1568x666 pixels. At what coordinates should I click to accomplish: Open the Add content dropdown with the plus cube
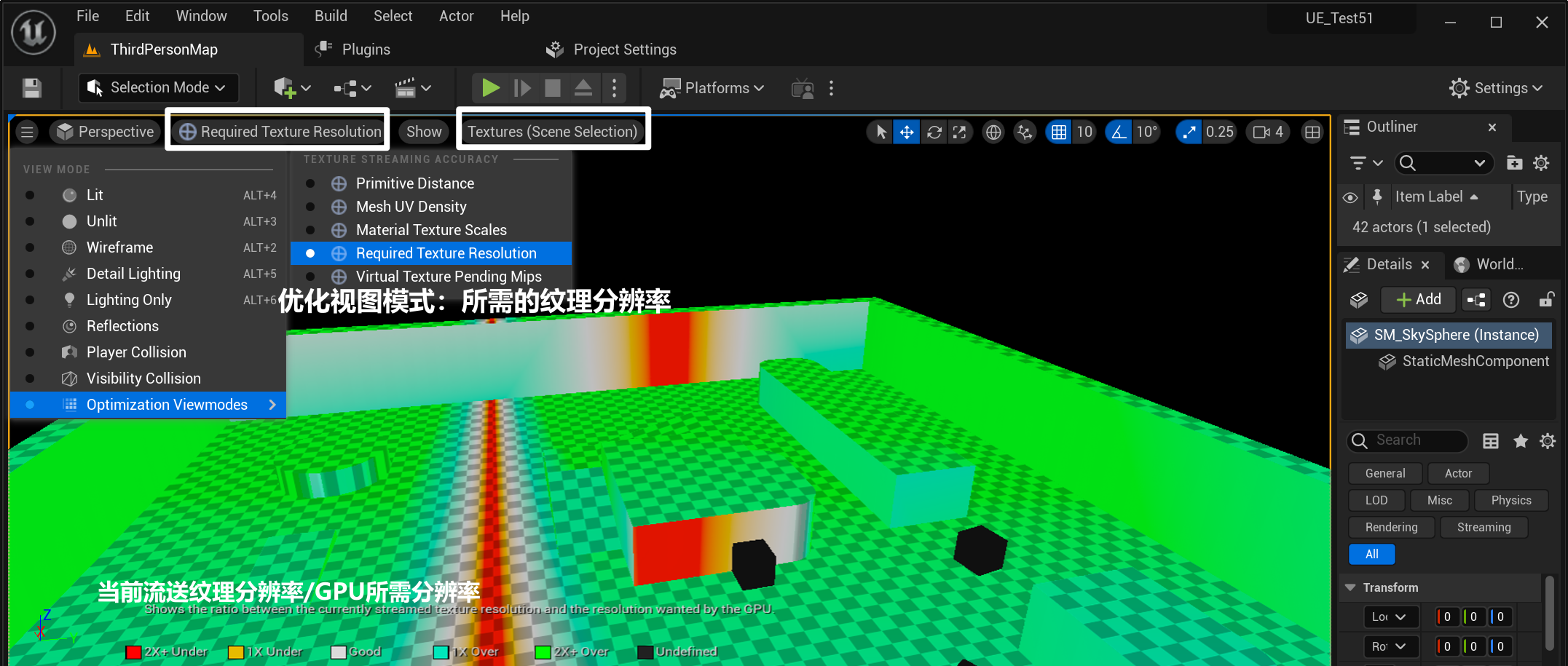(x=292, y=88)
